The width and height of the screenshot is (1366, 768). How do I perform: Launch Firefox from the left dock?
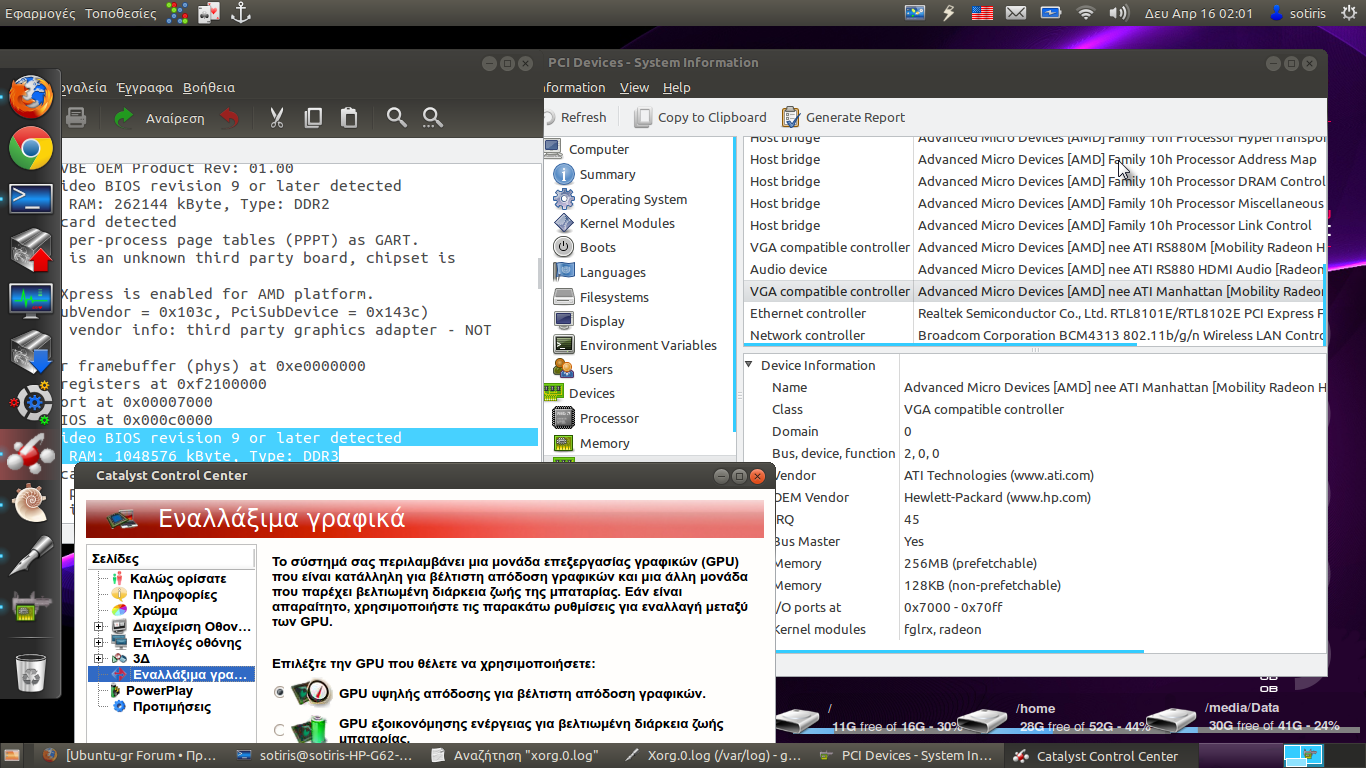(x=31, y=97)
